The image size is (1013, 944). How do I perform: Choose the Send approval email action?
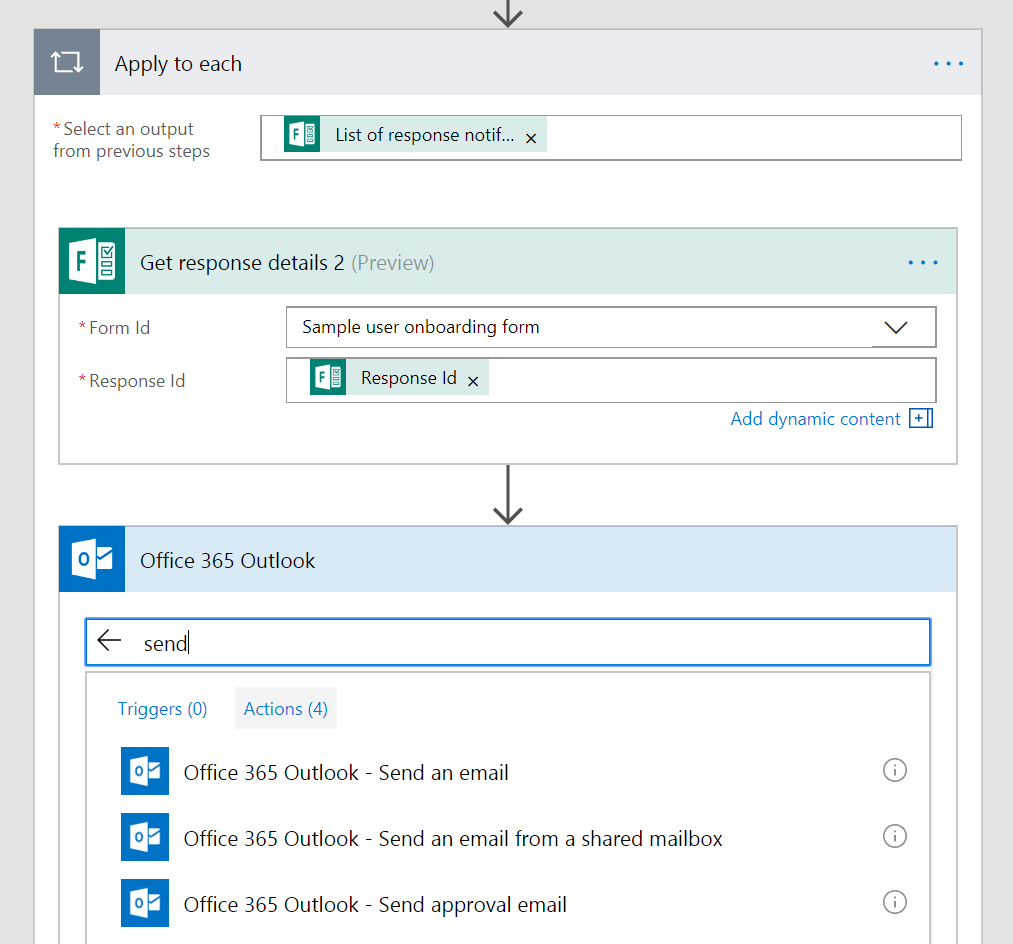pyautogui.click(x=375, y=904)
